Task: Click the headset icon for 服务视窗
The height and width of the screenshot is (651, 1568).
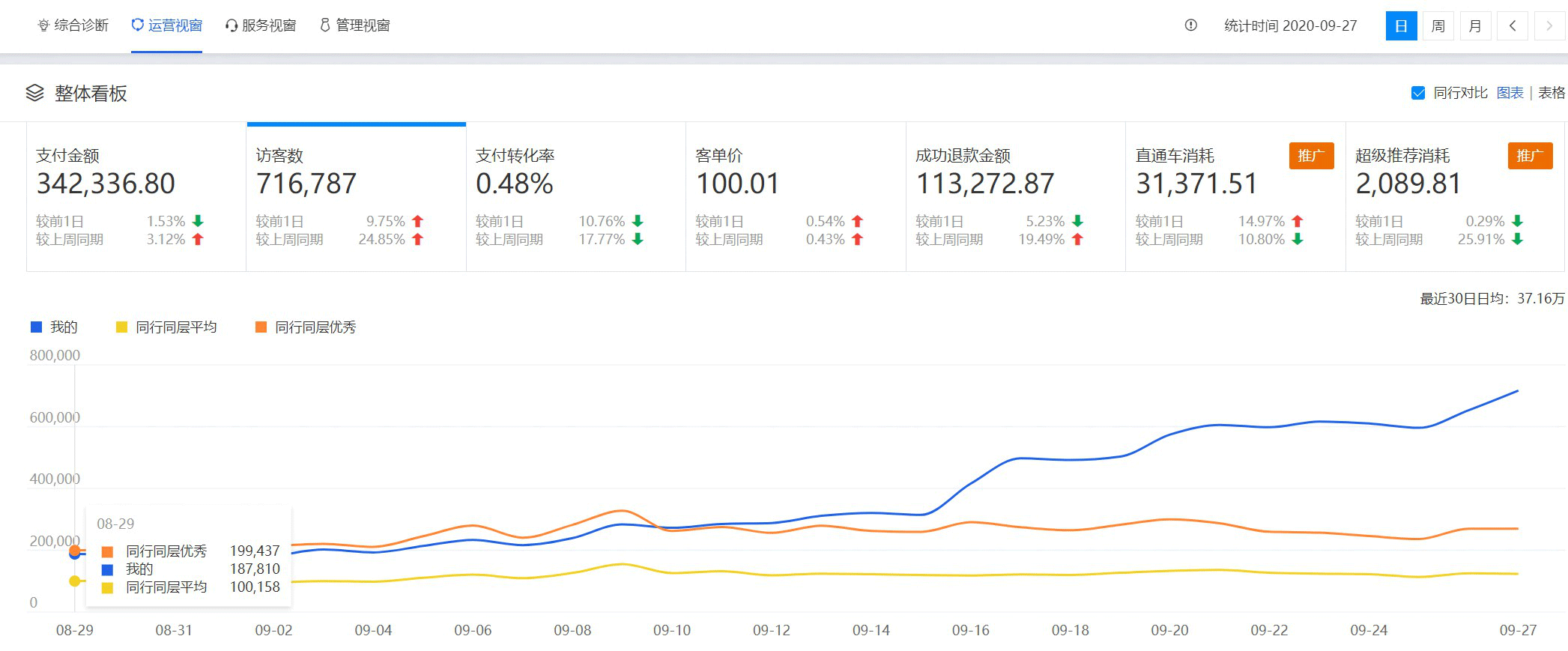Action: click(x=231, y=25)
